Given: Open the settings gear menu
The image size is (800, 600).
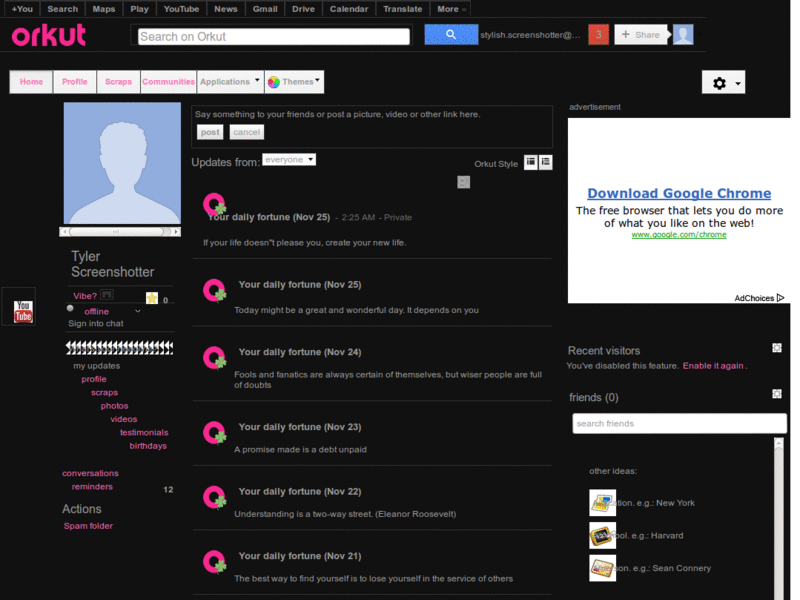Looking at the screenshot, I should coord(719,83).
